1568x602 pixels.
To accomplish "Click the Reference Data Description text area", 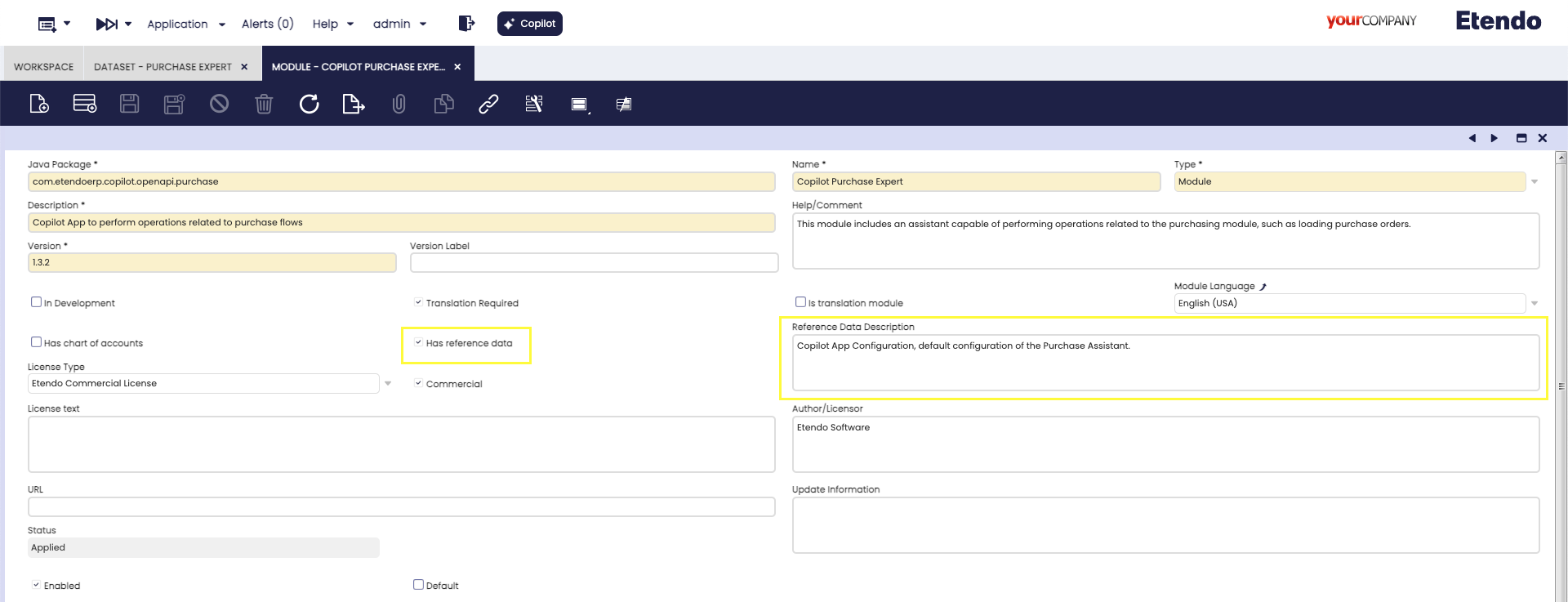I will pyautogui.click(x=1166, y=363).
